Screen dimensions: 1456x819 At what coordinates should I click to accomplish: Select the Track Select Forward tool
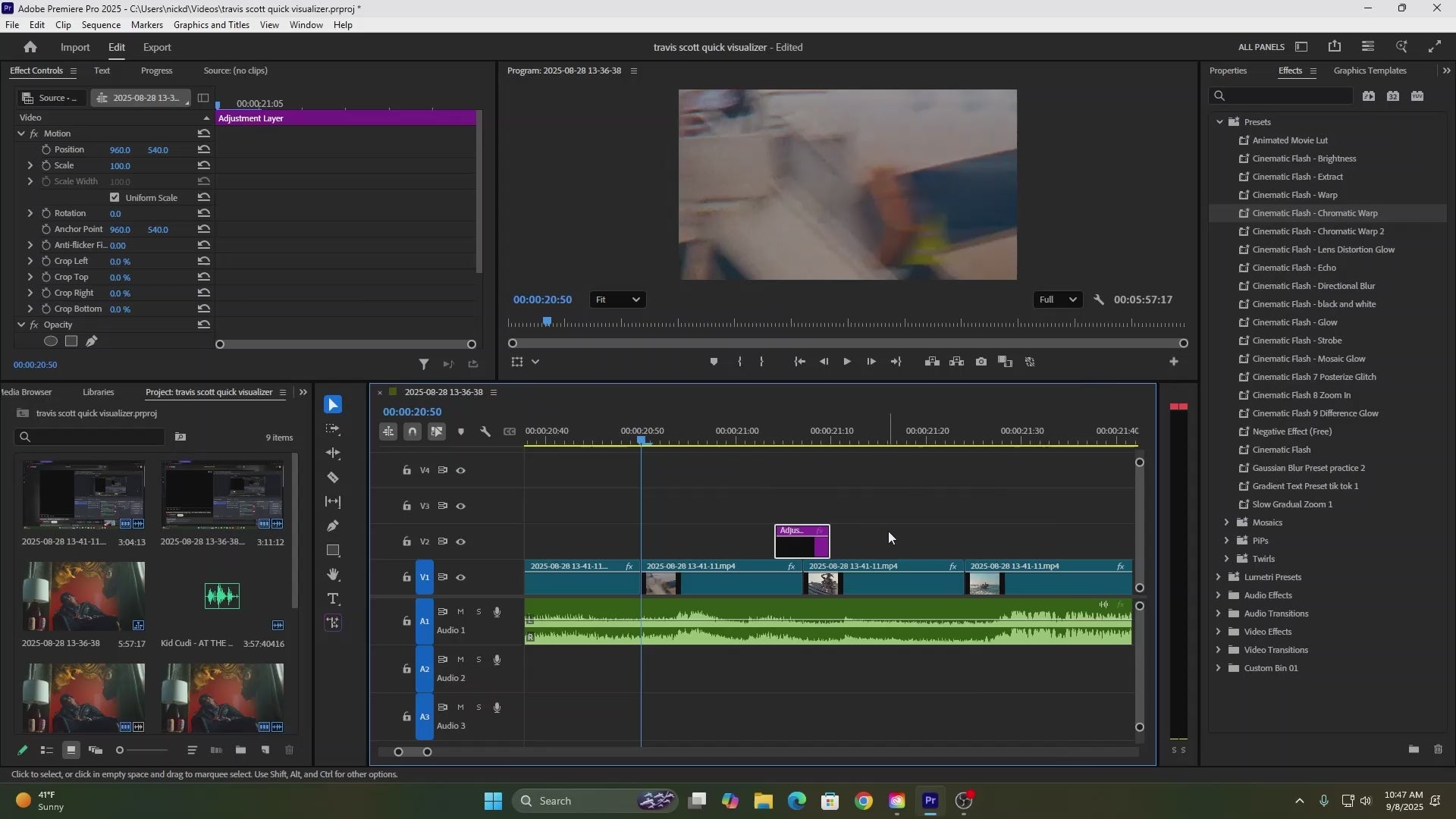pyautogui.click(x=332, y=429)
